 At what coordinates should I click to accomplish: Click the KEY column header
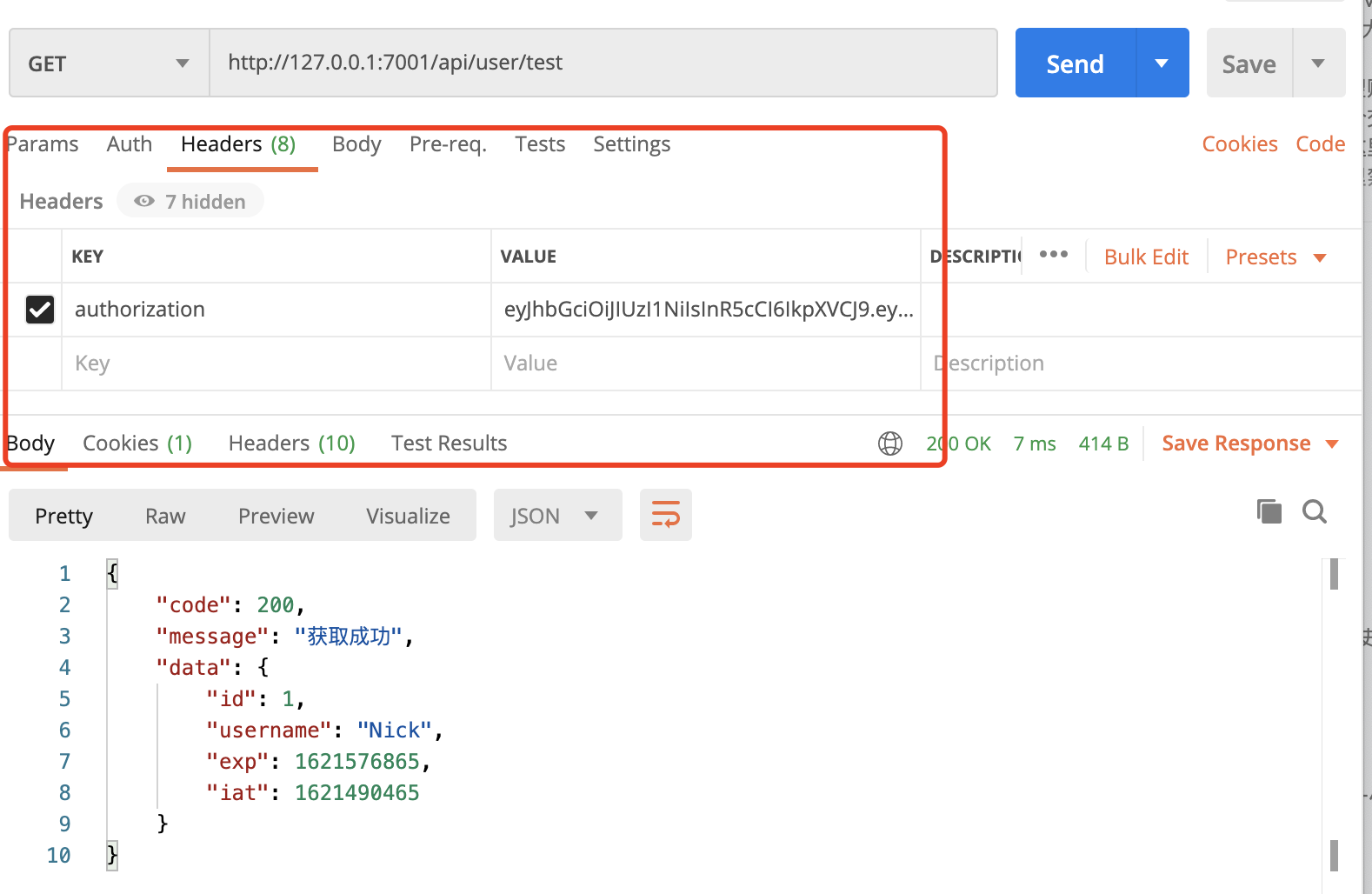tap(87, 257)
